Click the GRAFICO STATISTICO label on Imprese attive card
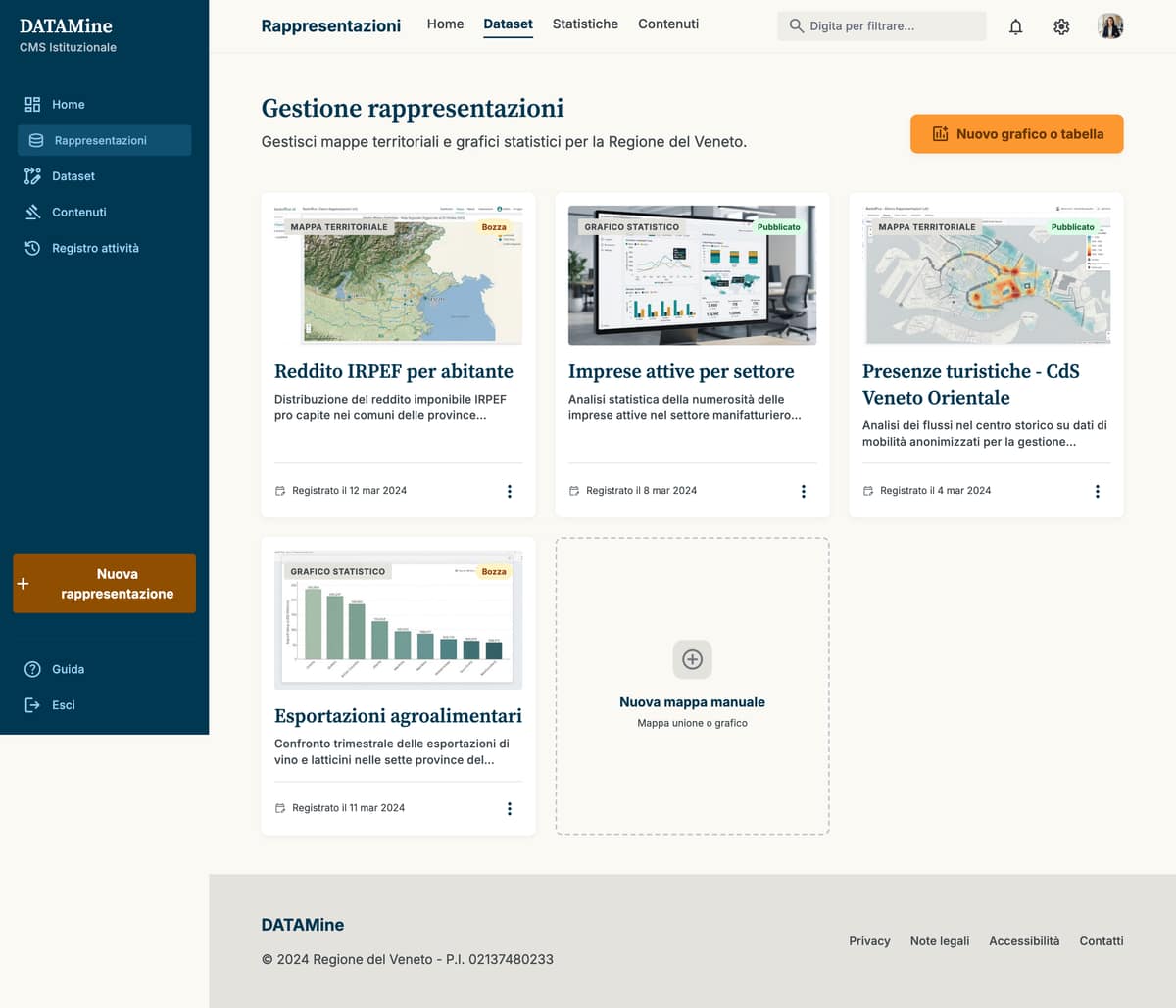 [x=632, y=227]
